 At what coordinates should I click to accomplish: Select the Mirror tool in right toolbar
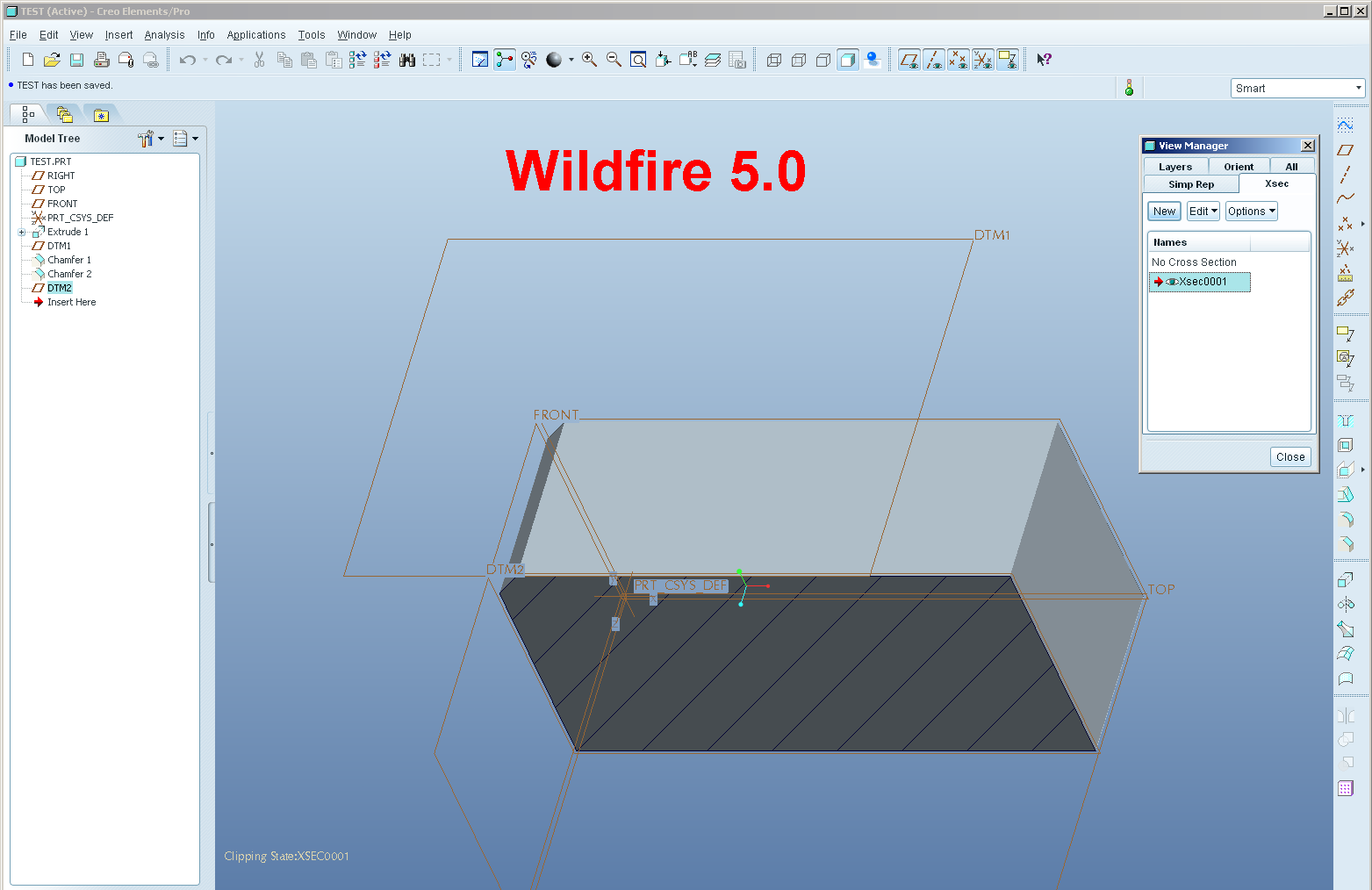(1345, 715)
